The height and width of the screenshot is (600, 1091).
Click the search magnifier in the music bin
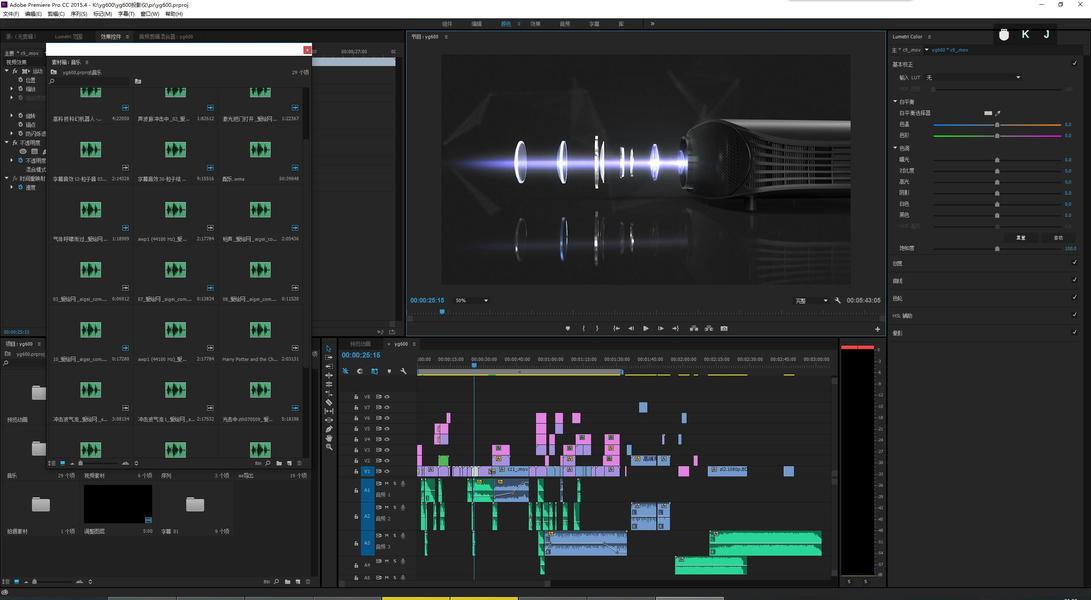(x=52, y=81)
